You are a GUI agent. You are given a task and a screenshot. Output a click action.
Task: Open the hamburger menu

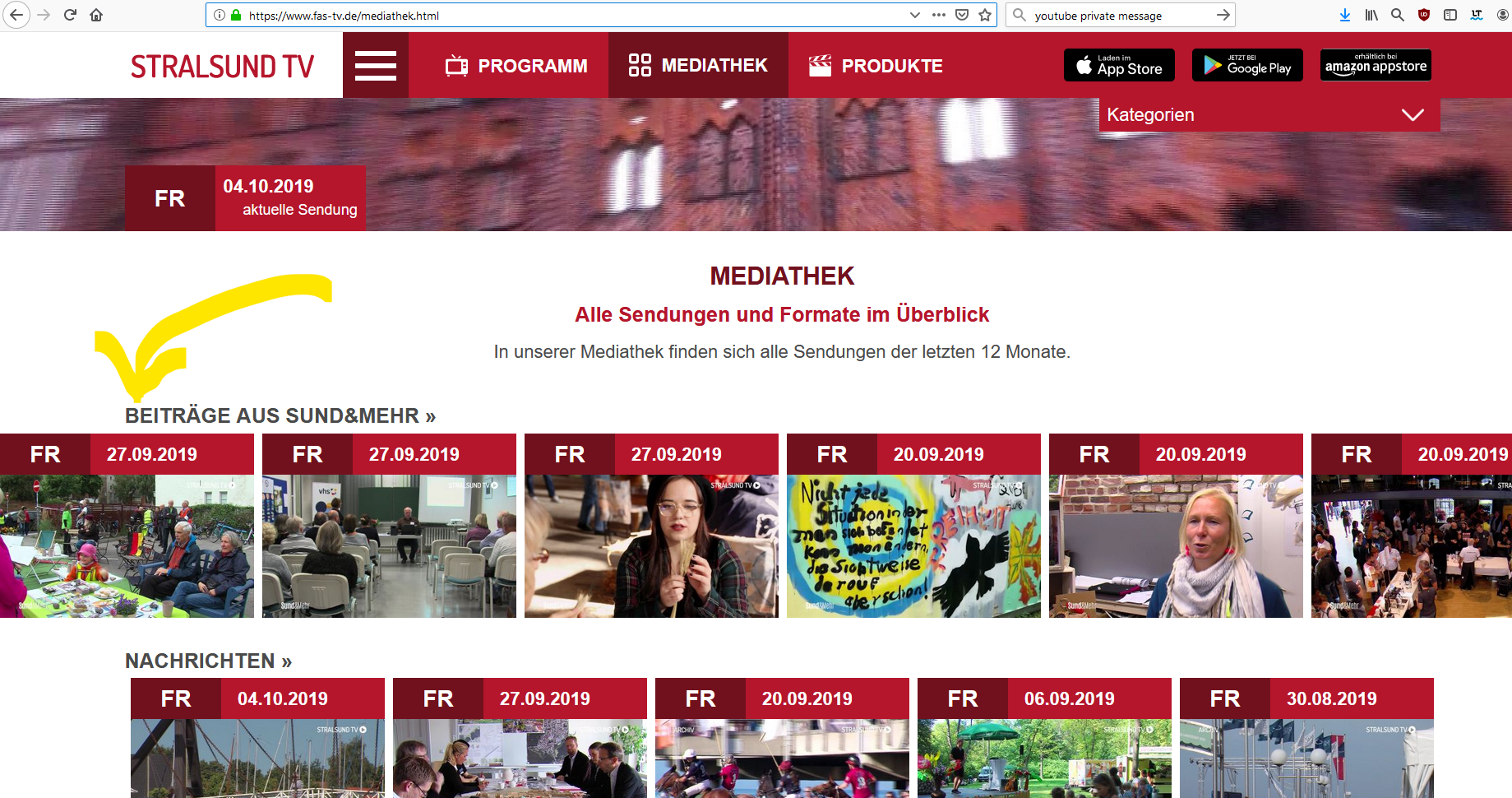376,66
